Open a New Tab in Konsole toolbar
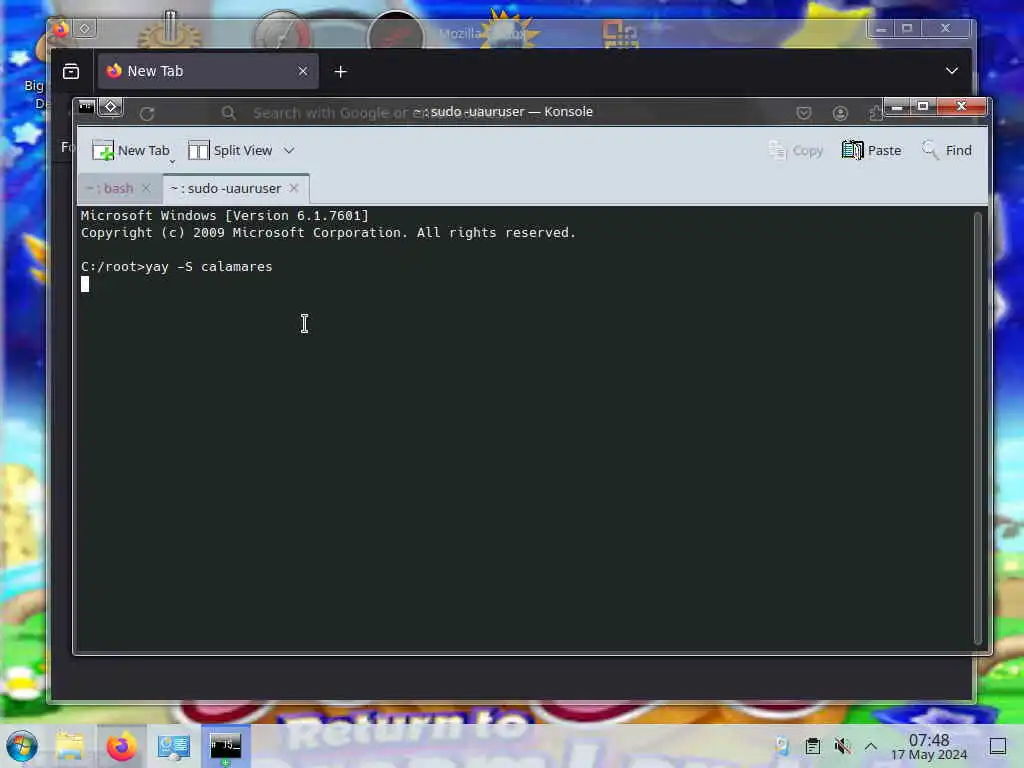This screenshot has width=1024, height=768. (x=131, y=150)
